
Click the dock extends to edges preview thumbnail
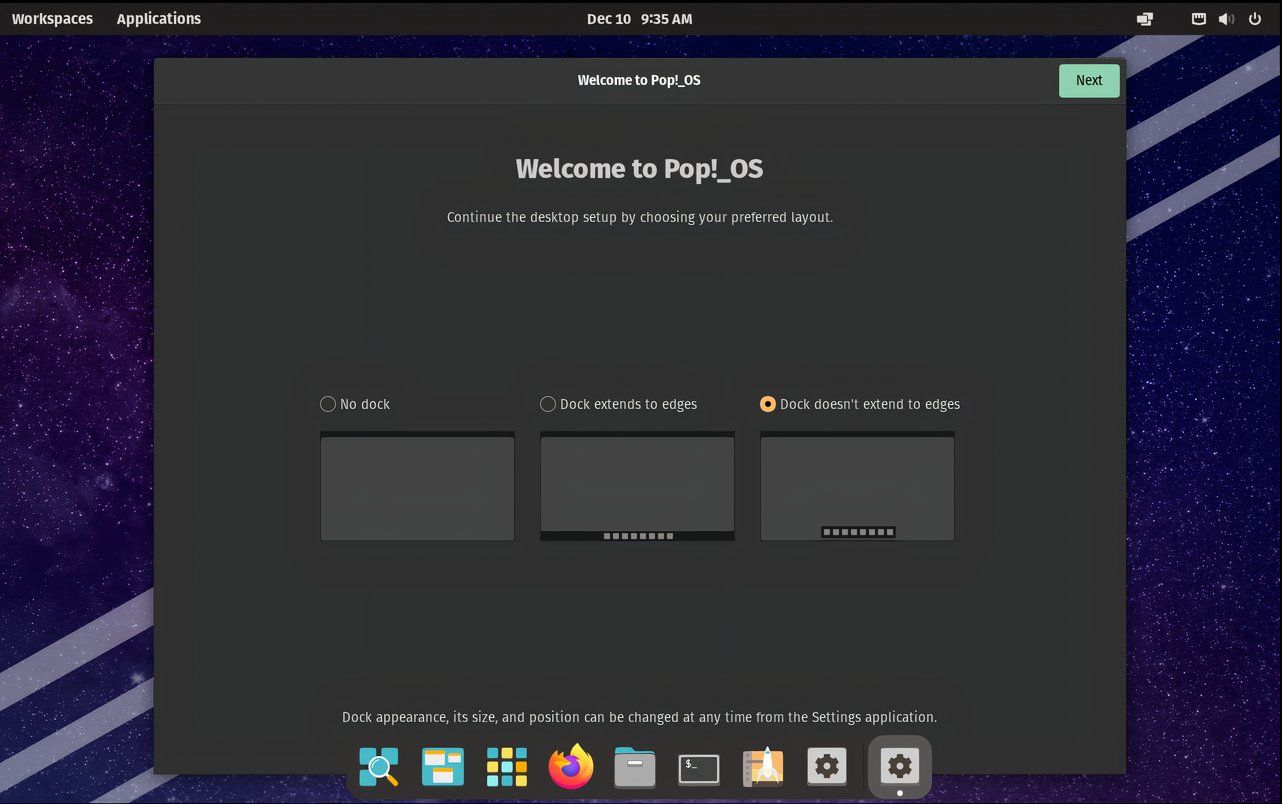tap(637, 486)
